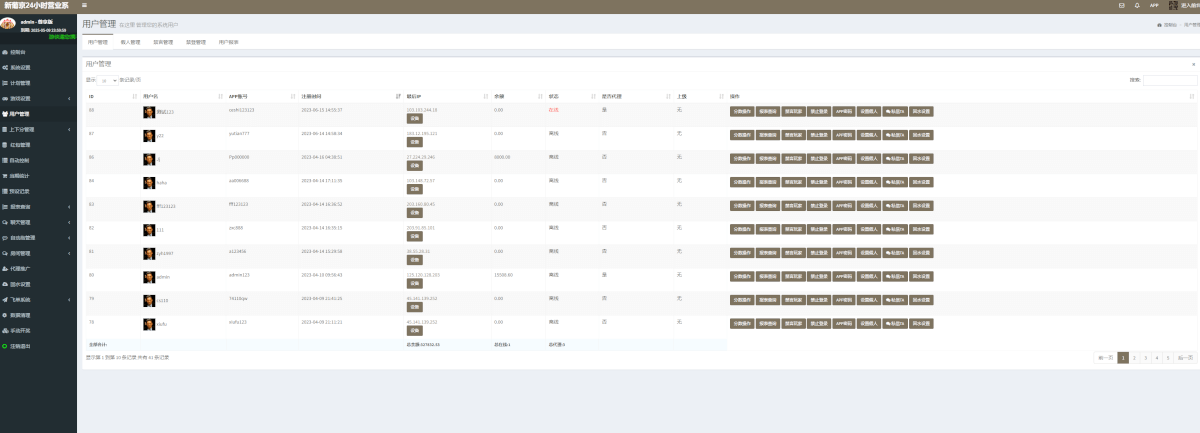The width and height of the screenshot is (1200, 433).
Task: Click the 控制台 dashboard sidebar icon
Action: [x=5, y=52]
